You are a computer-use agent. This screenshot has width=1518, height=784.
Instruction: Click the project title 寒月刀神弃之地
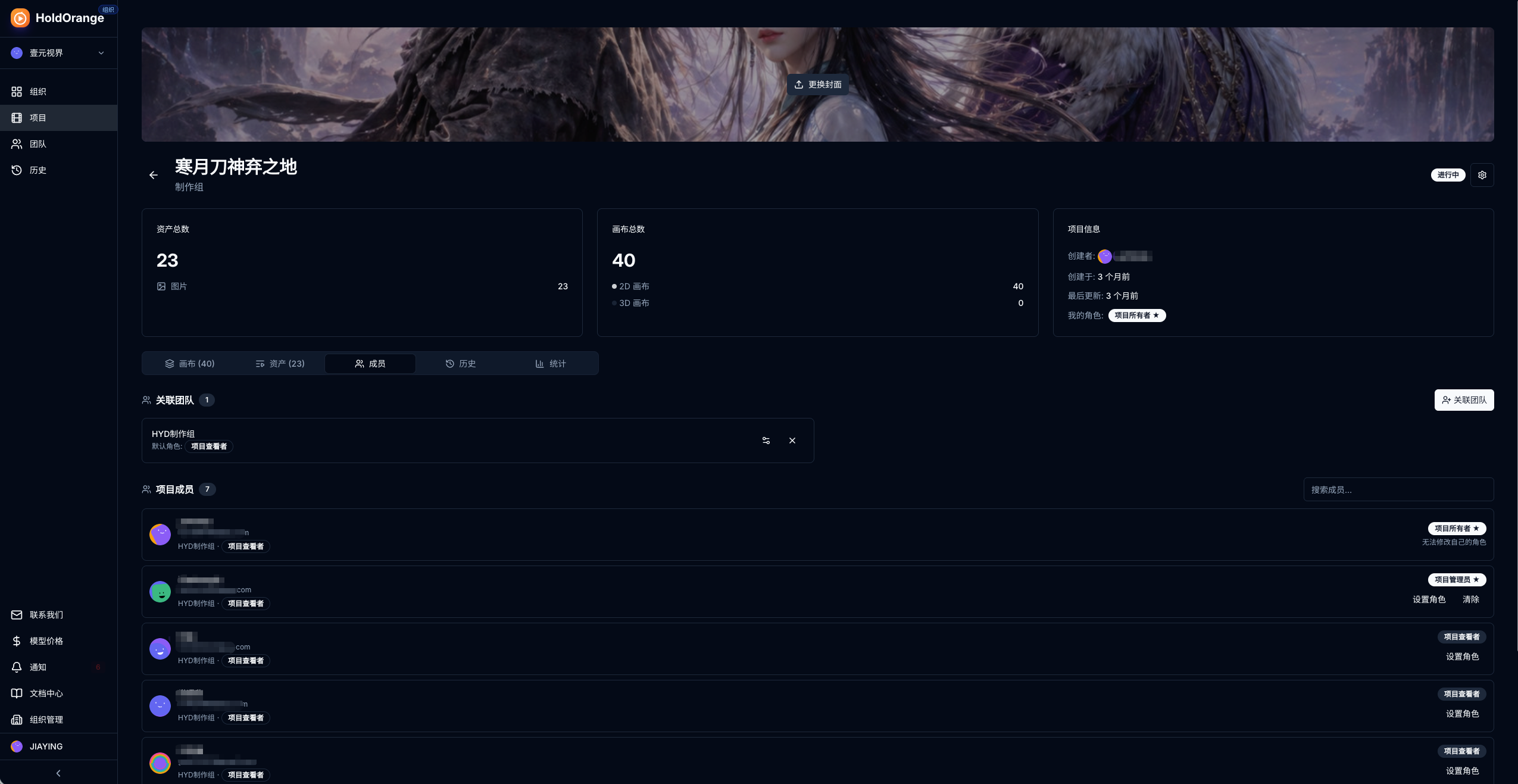(236, 167)
